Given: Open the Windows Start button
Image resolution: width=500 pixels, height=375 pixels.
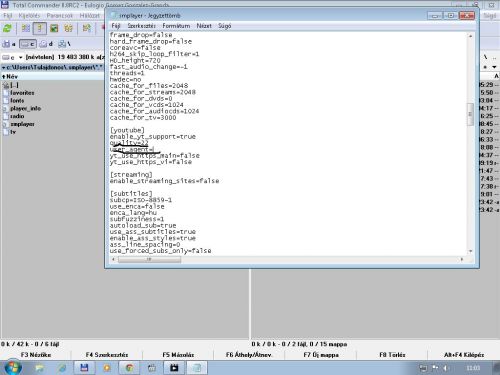Looking at the screenshot, I should point(13,367).
